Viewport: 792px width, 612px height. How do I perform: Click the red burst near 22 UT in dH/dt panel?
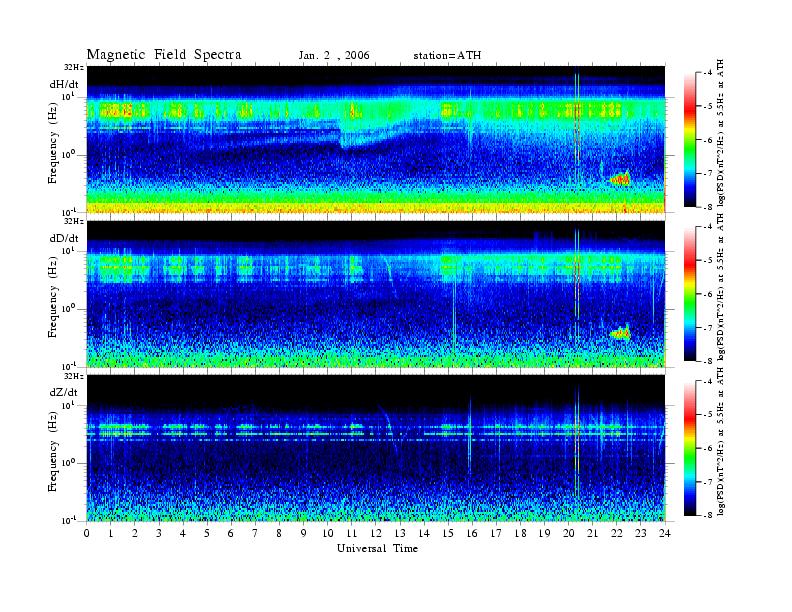coord(620,179)
